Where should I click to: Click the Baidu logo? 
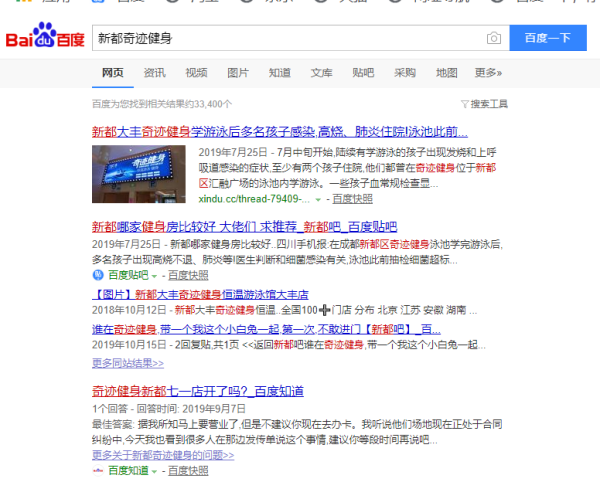tap(45, 35)
